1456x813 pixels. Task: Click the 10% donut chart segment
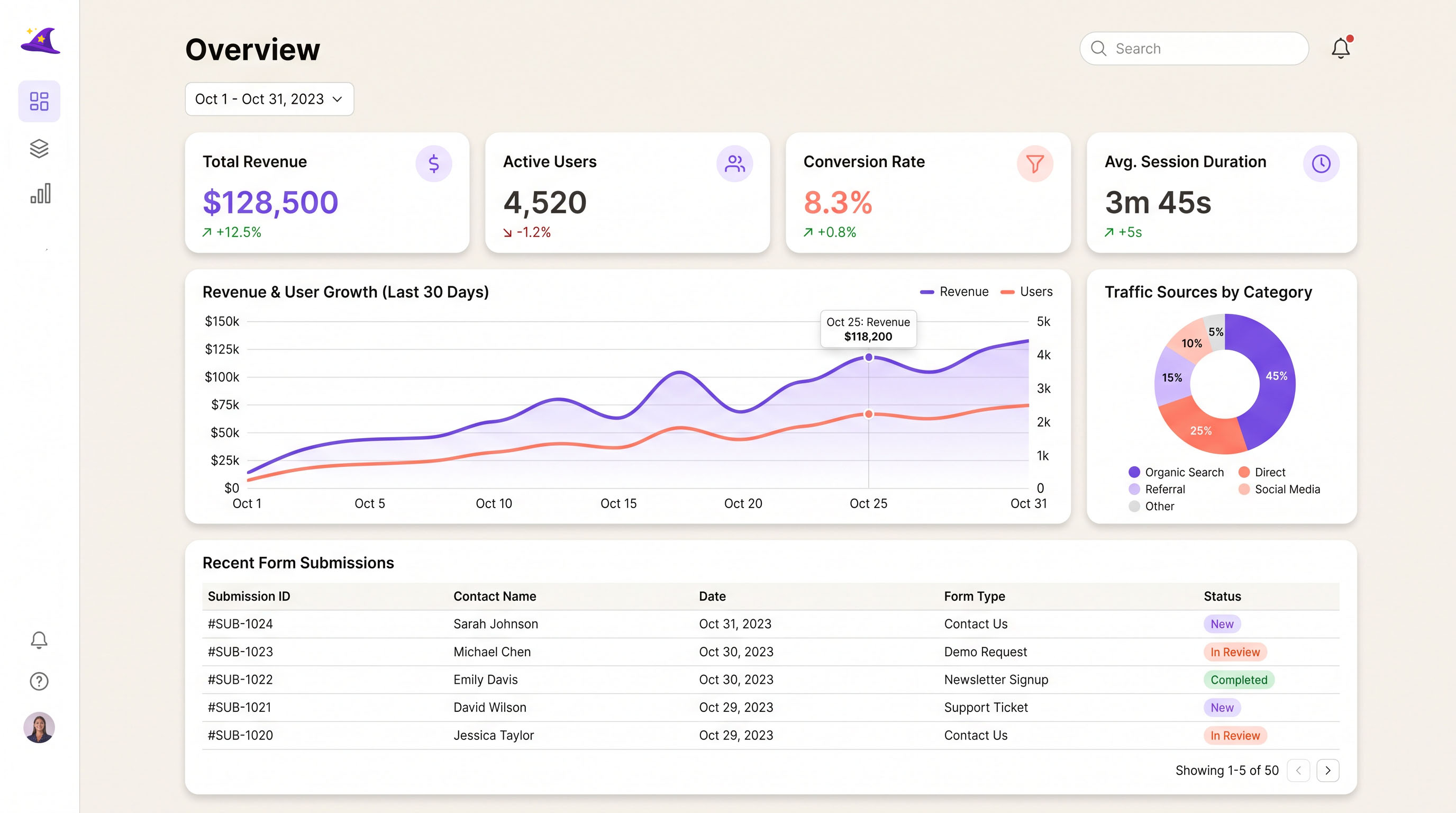pos(1191,342)
